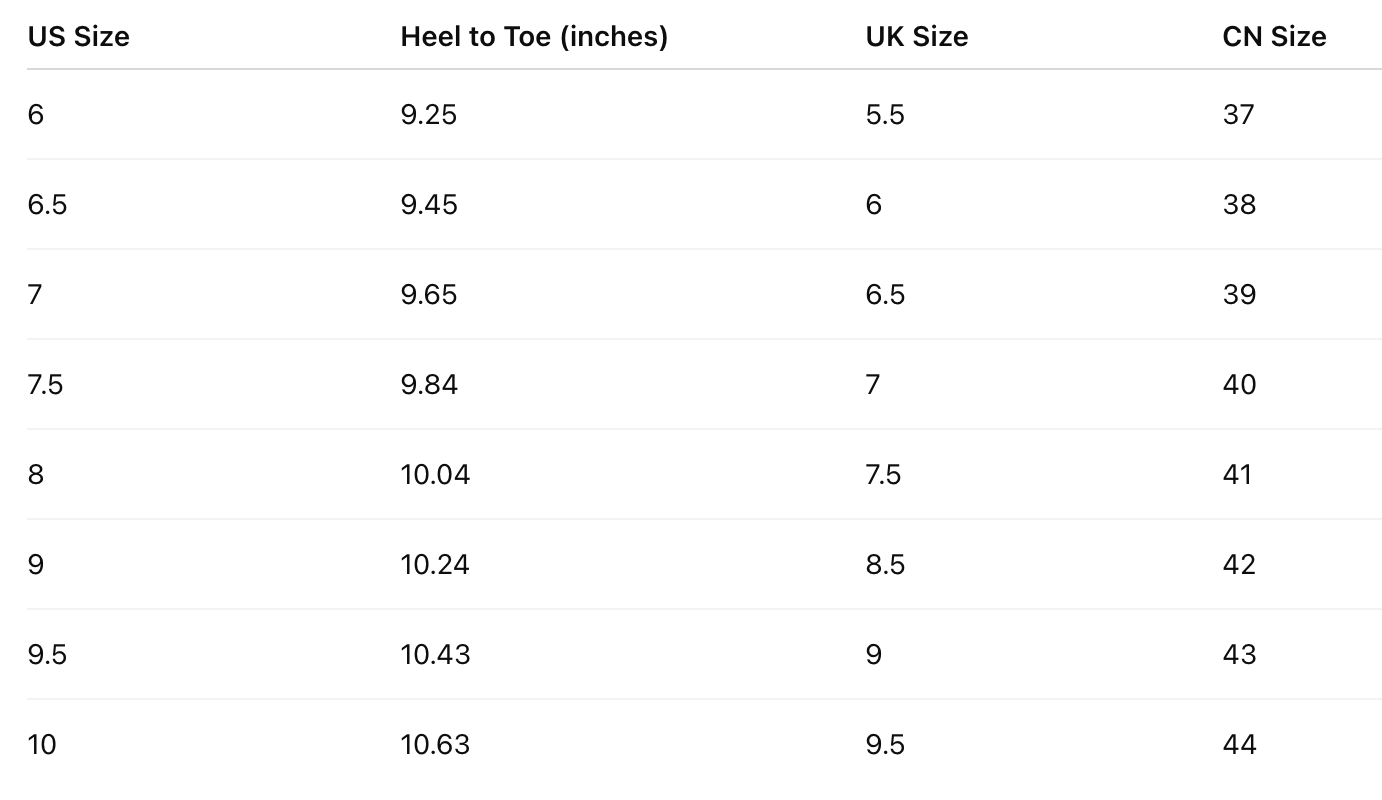Image resolution: width=1382 pixels, height=800 pixels.
Task: Click the UK Size column header
Action: pos(917,37)
